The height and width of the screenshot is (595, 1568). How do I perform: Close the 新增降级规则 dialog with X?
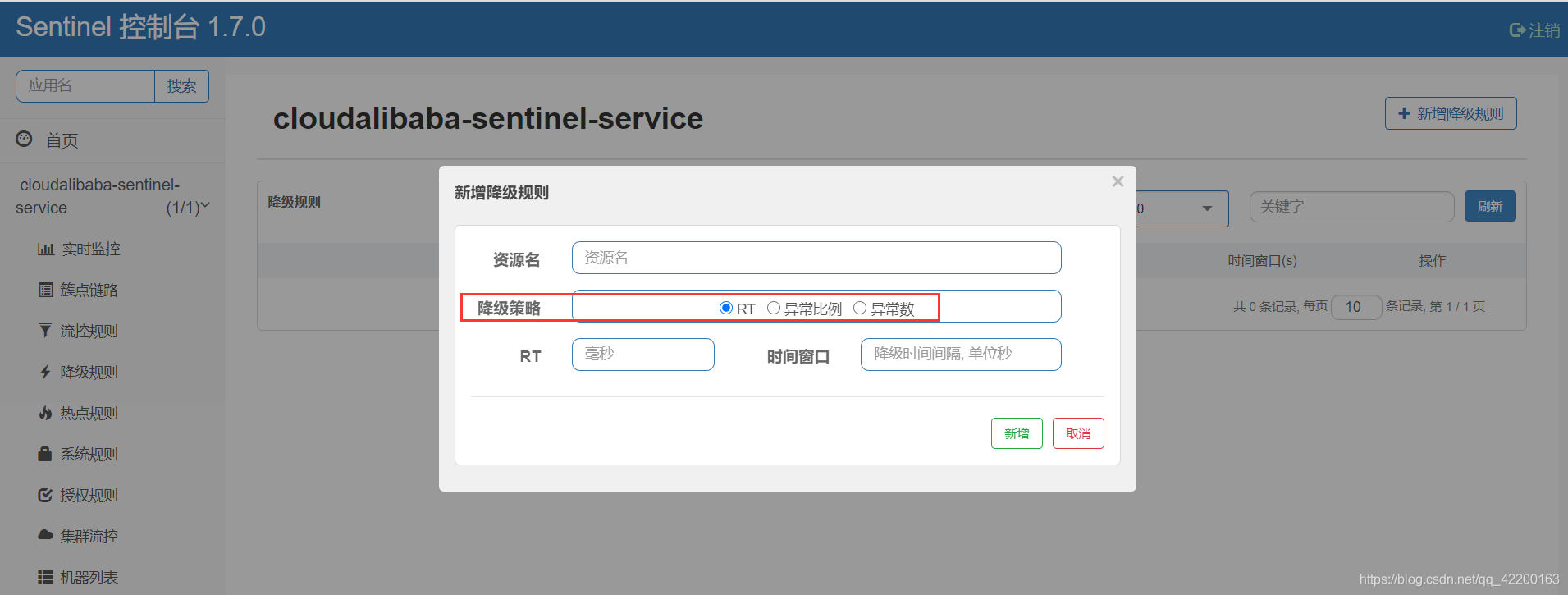coord(1118,181)
